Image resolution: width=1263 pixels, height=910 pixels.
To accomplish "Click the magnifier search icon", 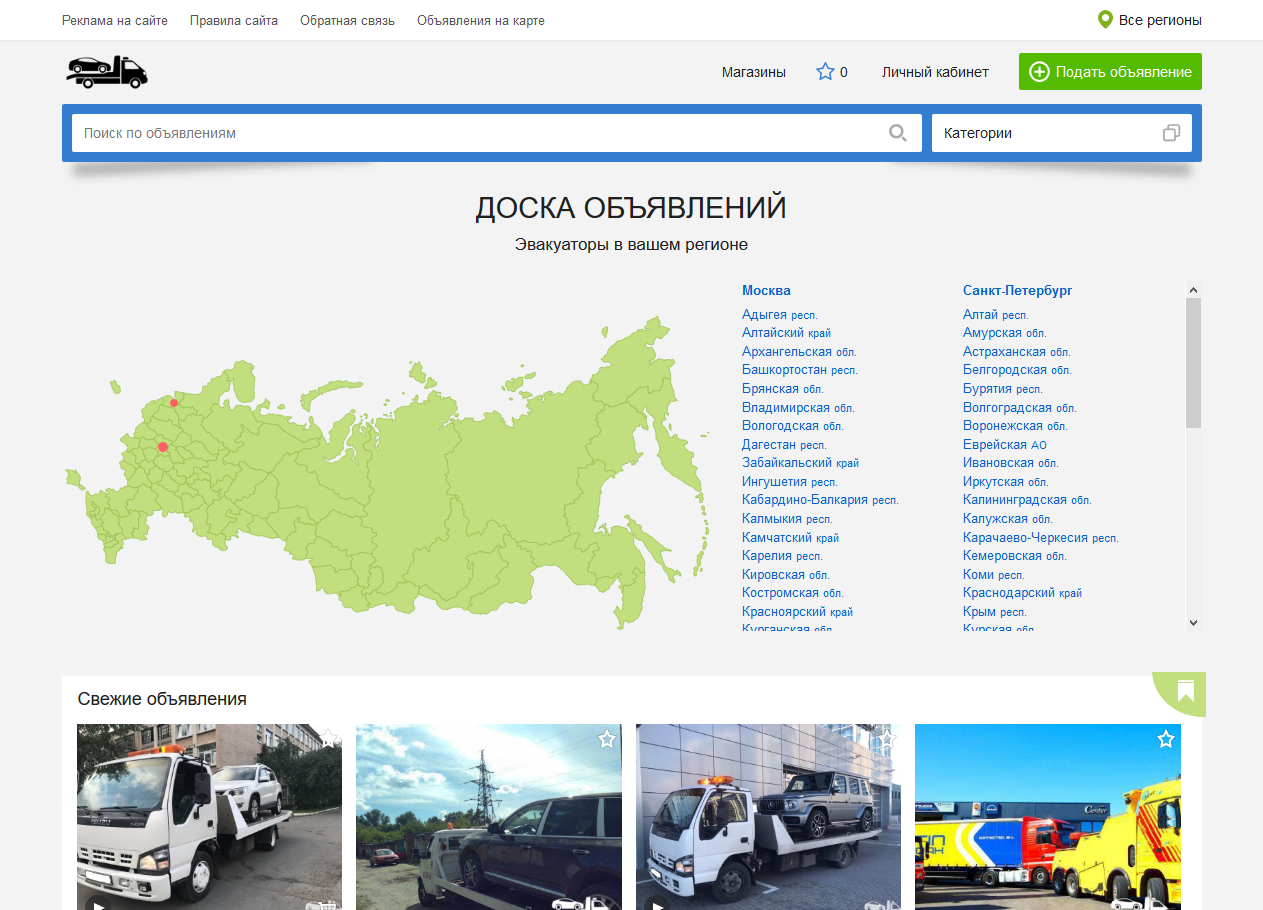I will tap(897, 133).
